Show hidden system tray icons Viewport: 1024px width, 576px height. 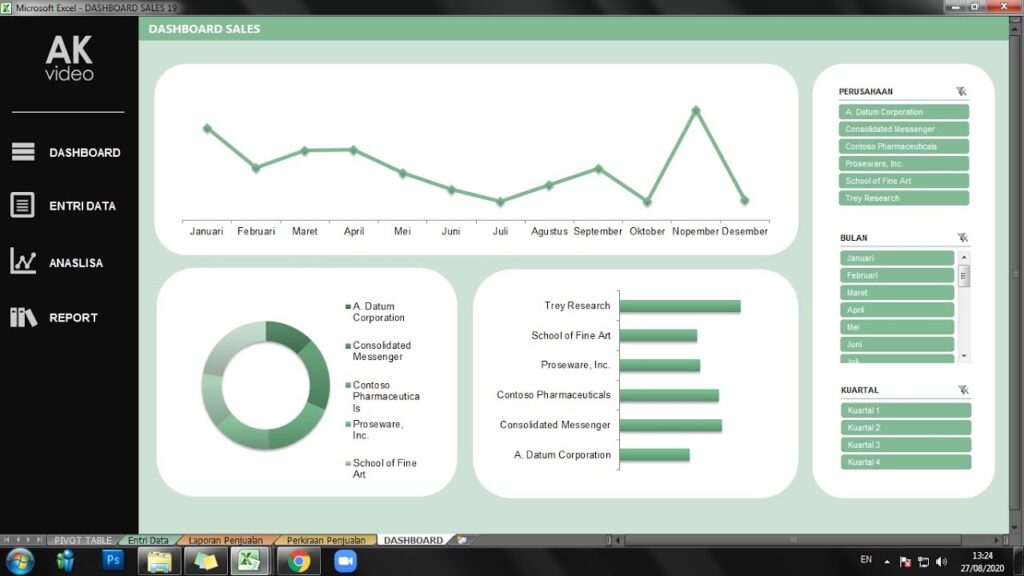point(887,562)
